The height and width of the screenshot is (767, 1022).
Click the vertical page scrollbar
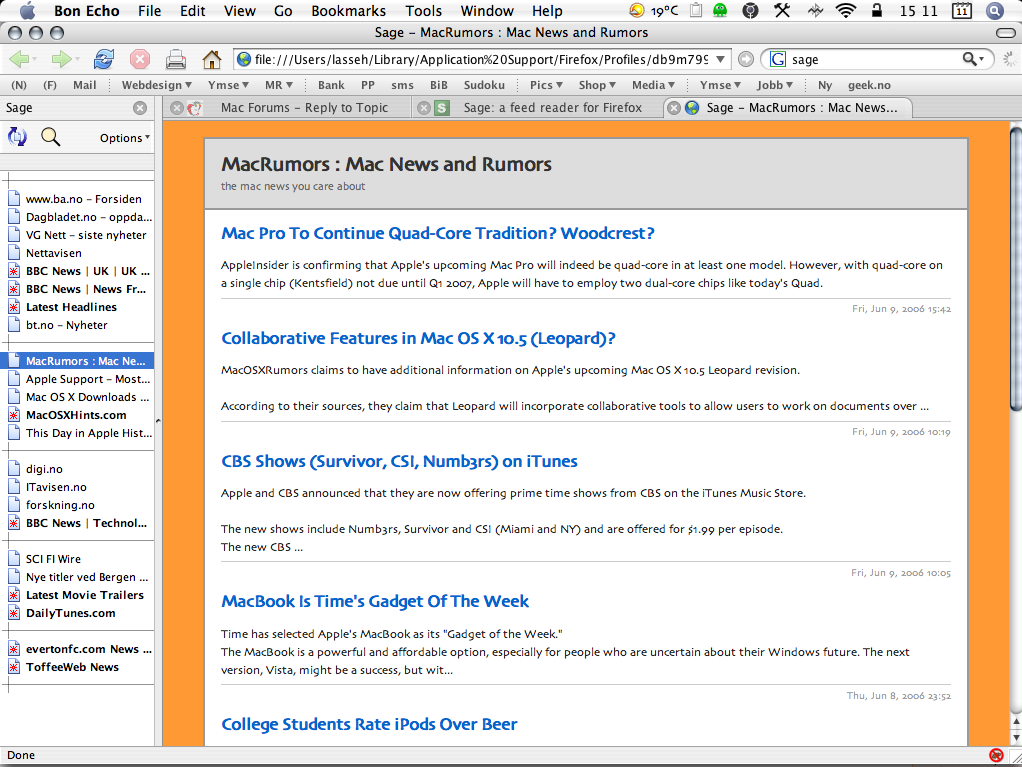coord(1015,270)
